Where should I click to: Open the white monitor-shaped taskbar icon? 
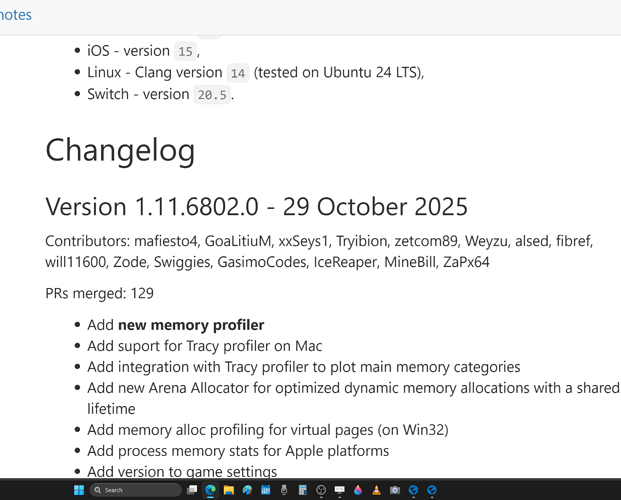click(x=339, y=490)
